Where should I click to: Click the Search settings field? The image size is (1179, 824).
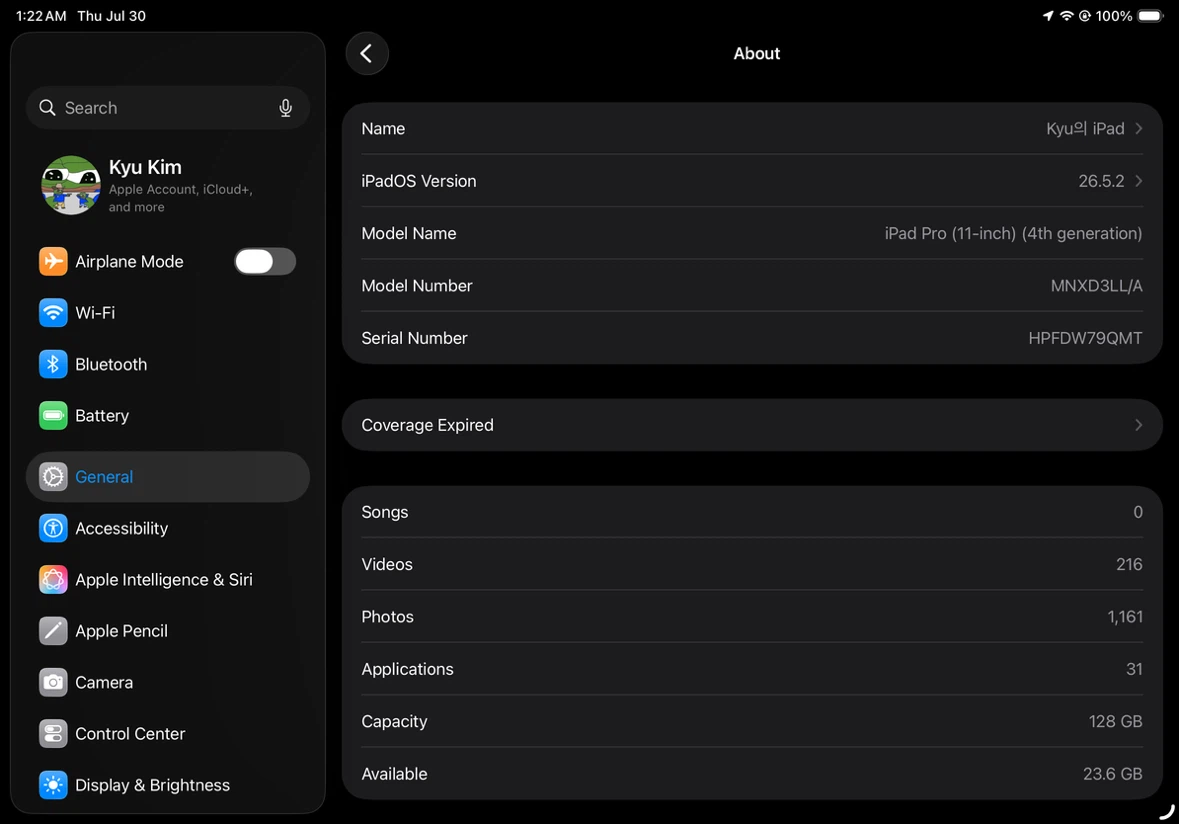tap(168, 108)
